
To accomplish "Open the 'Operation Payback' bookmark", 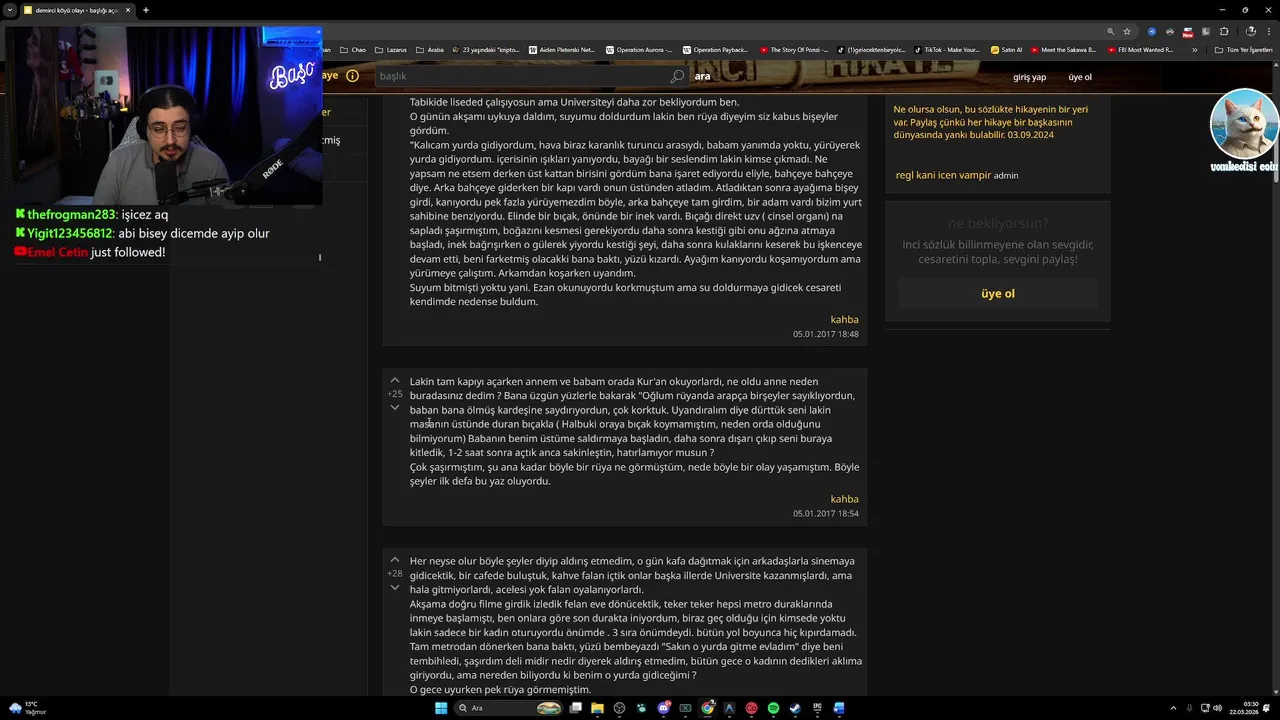I will pos(715,50).
